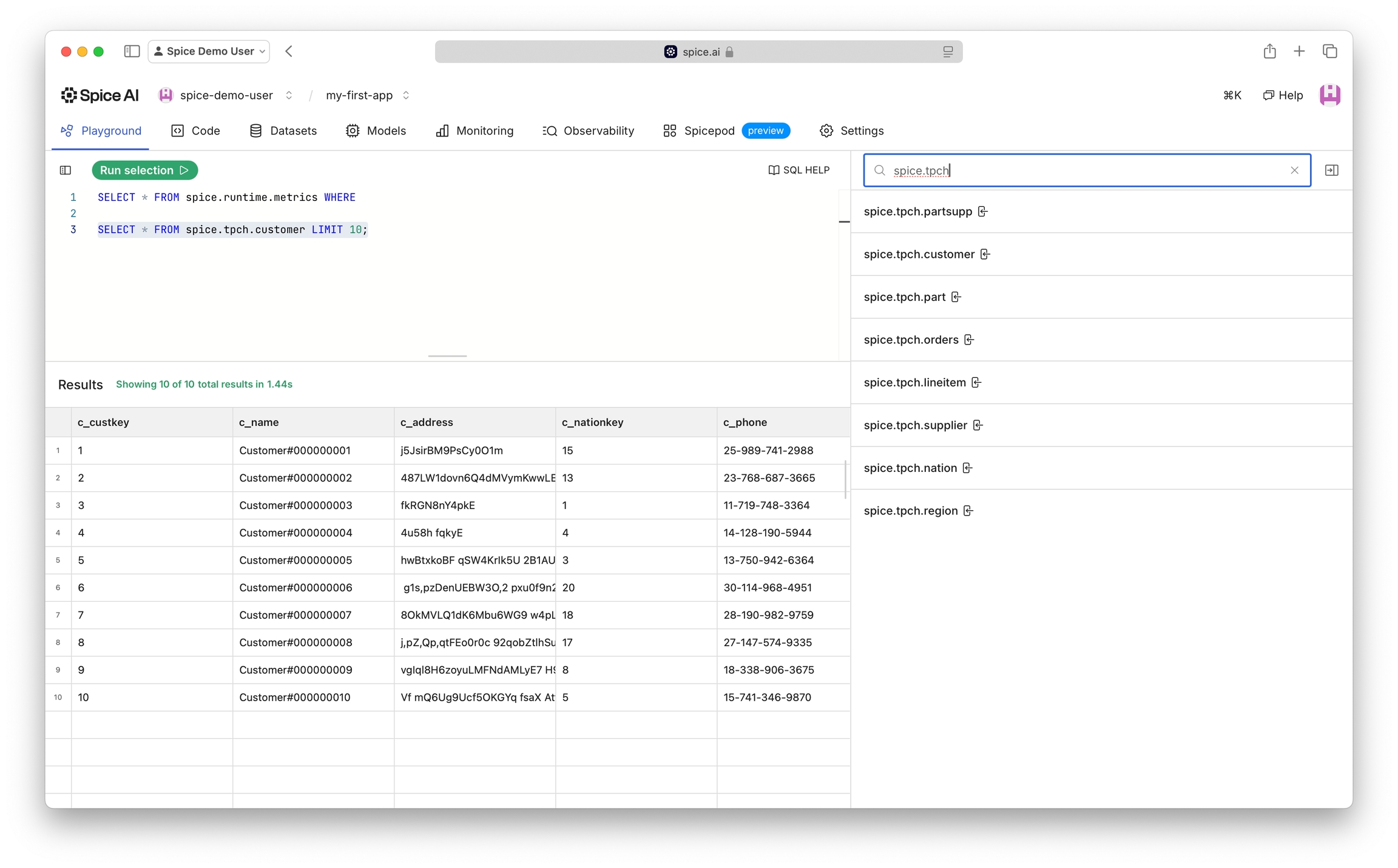The height and width of the screenshot is (868, 1398).
Task: Insert spice.tpch.orders using its icon
Action: pyautogui.click(x=969, y=340)
